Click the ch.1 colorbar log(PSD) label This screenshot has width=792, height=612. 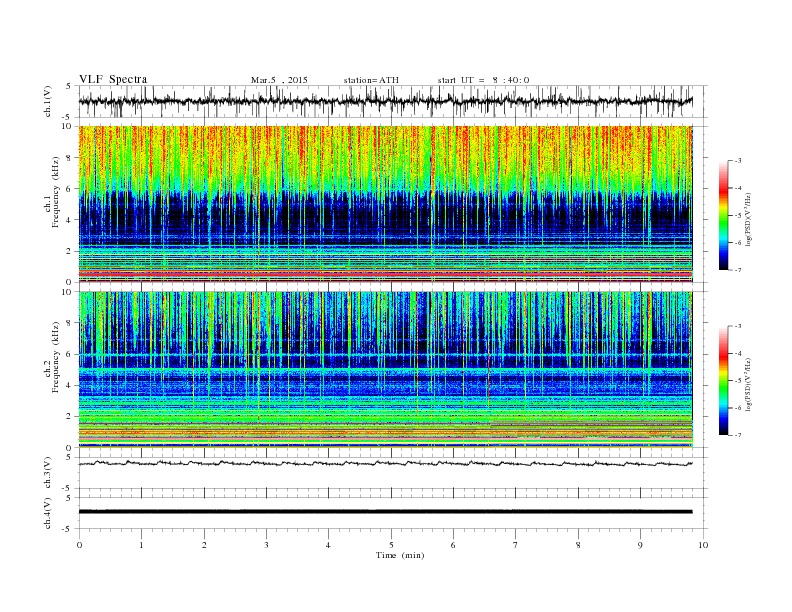748,219
